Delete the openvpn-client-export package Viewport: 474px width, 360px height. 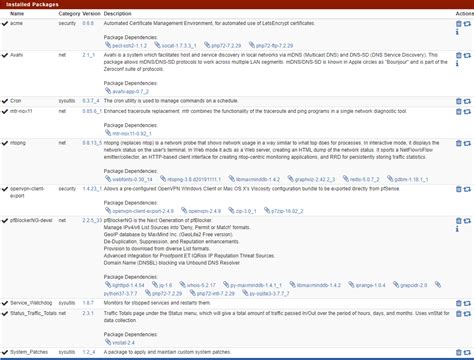[459, 189]
